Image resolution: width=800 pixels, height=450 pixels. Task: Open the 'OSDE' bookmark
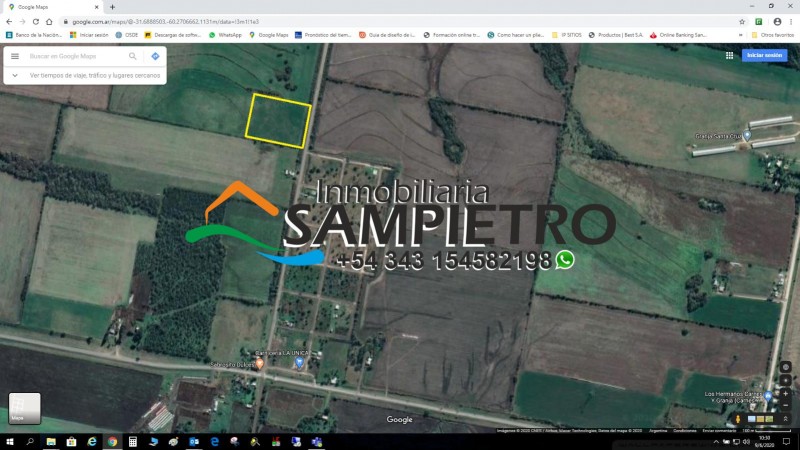click(x=127, y=35)
